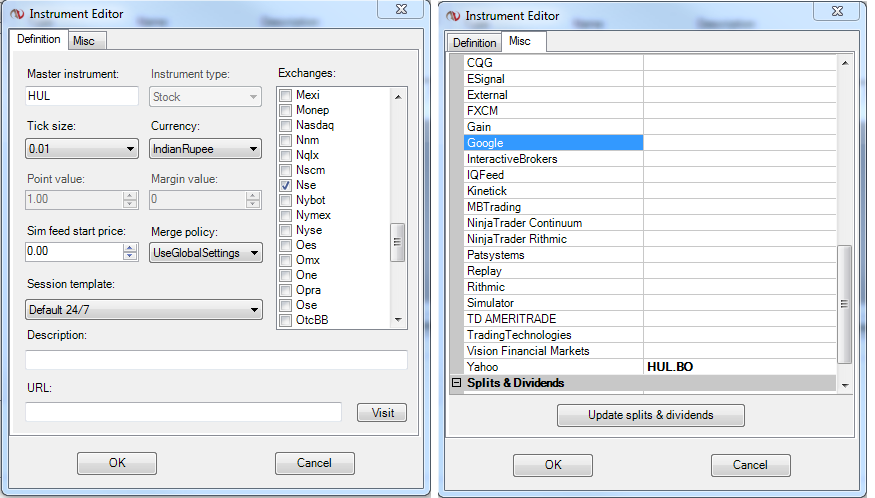Click Update splits & dividends button

click(651, 415)
